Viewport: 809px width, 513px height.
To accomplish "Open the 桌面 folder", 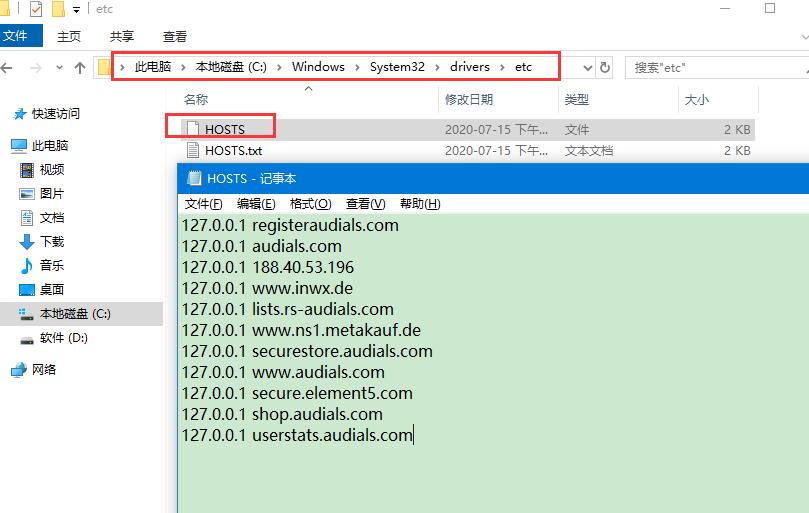I will tap(52, 290).
